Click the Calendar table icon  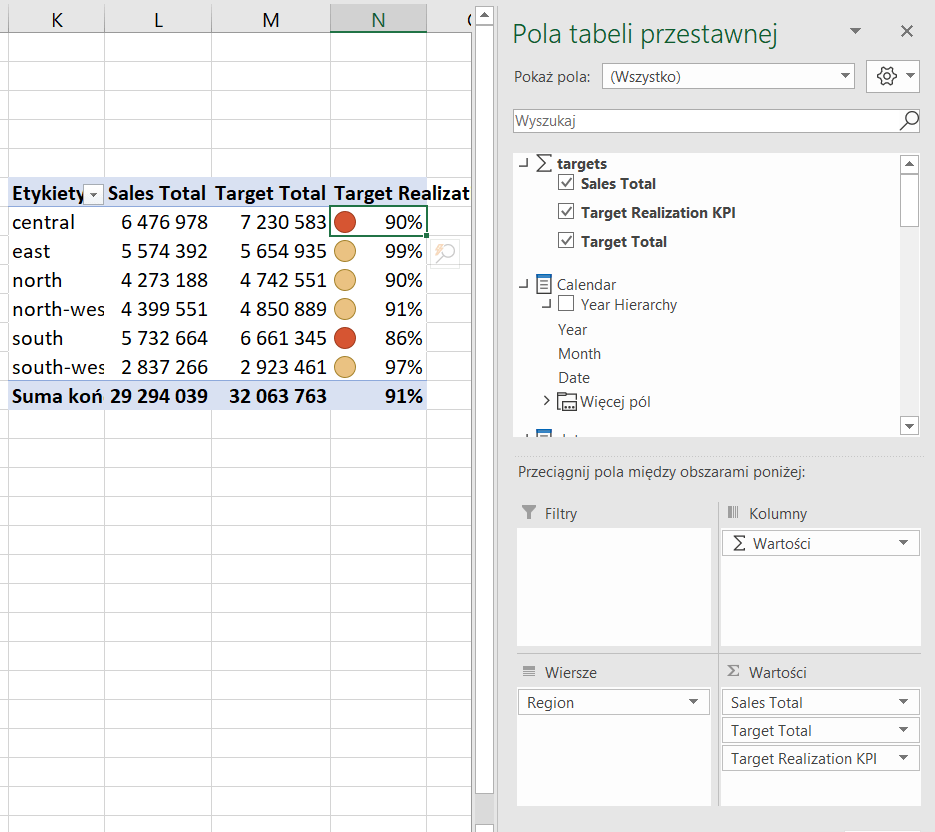click(544, 285)
